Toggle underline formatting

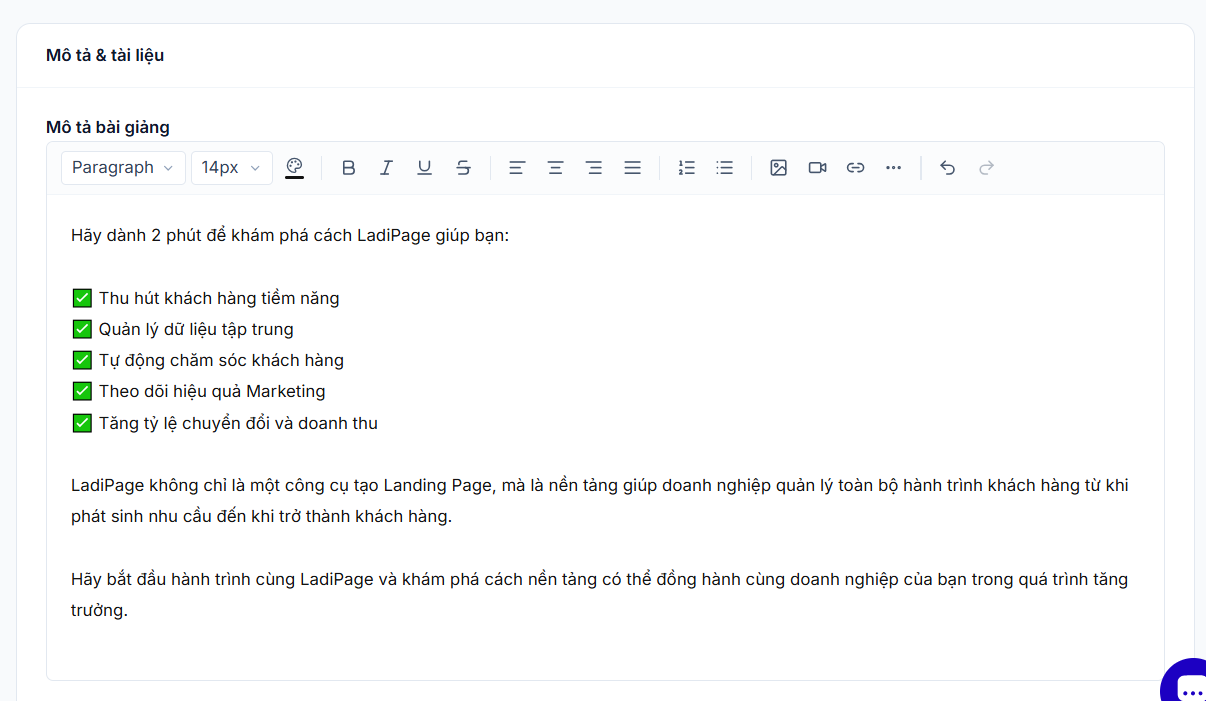pyautogui.click(x=424, y=168)
